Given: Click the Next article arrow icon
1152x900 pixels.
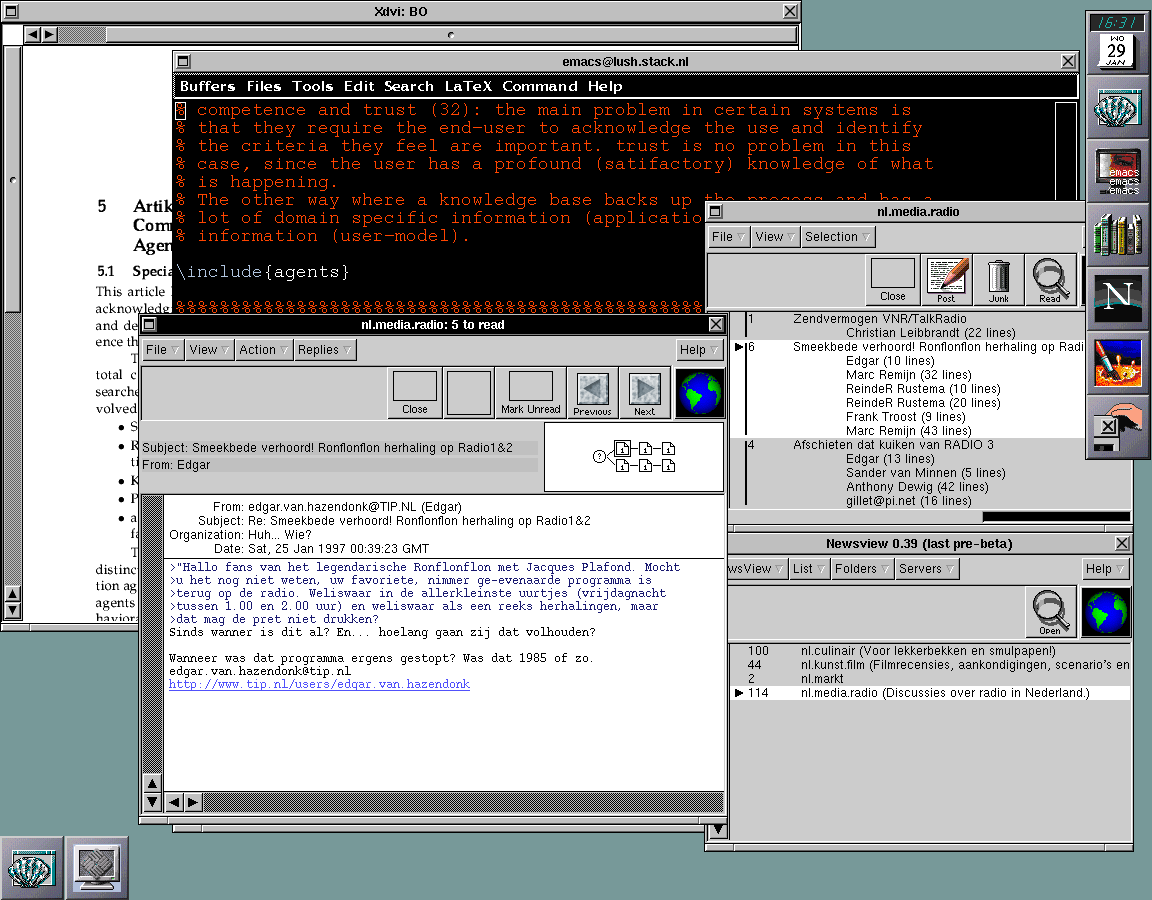Looking at the screenshot, I should 644,393.
